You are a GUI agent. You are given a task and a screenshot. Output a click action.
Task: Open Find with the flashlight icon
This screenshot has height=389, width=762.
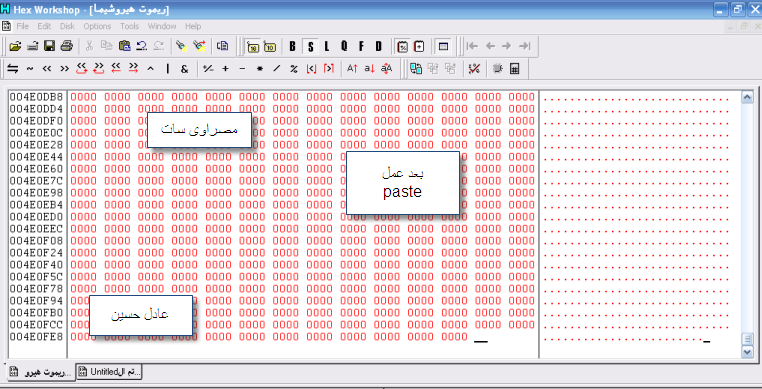click(181, 46)
